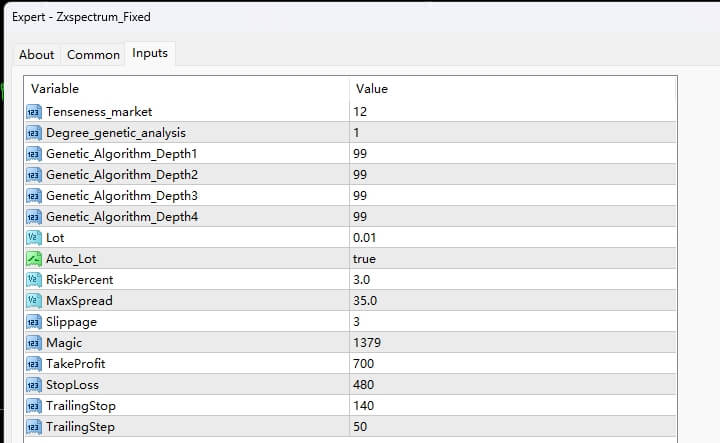720x443 pixels.
Task: Click the icon next to Genetic_Algorithm_Depth3
Action: (x=34, y=195)
